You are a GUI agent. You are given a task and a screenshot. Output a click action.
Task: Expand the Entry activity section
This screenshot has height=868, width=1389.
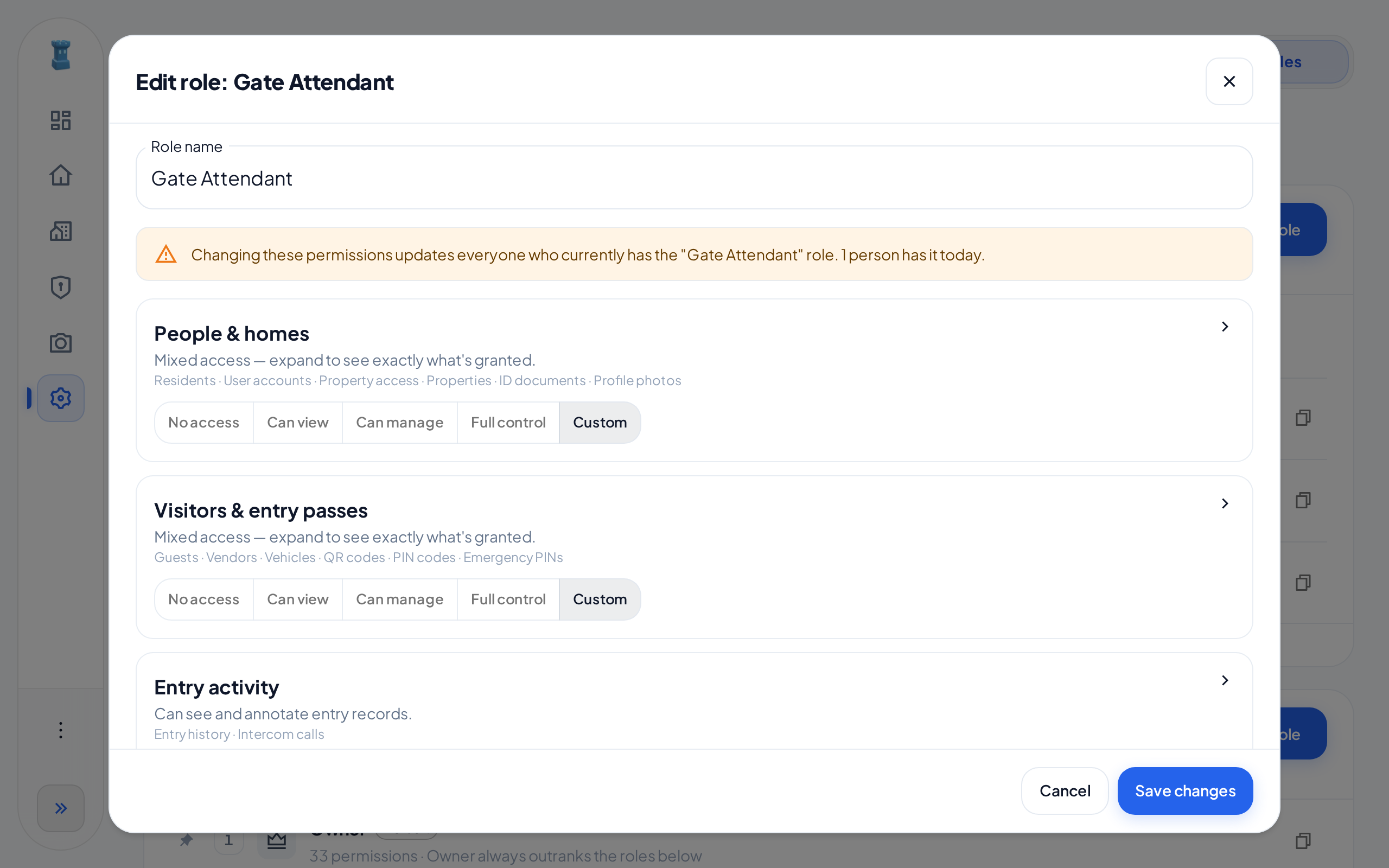pos(1224,680)
